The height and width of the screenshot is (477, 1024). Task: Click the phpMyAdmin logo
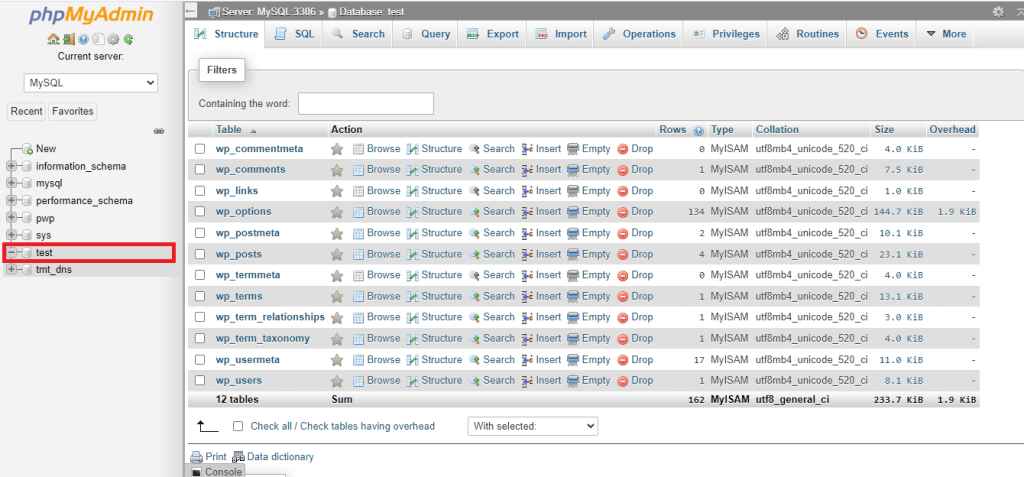pyautogui.click(x=91, y=15)
